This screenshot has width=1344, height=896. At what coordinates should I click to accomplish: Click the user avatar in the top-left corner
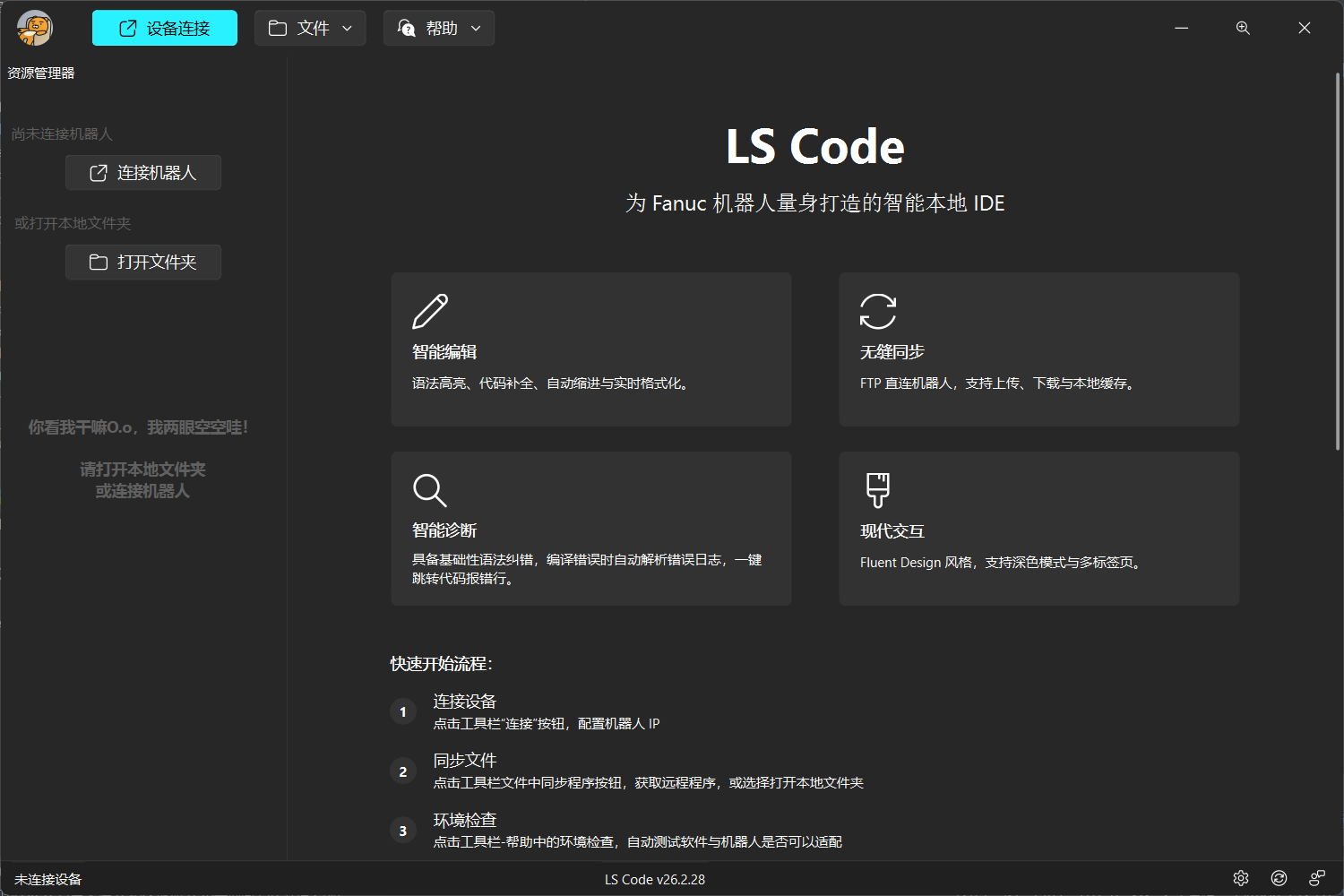coord(35,28)
